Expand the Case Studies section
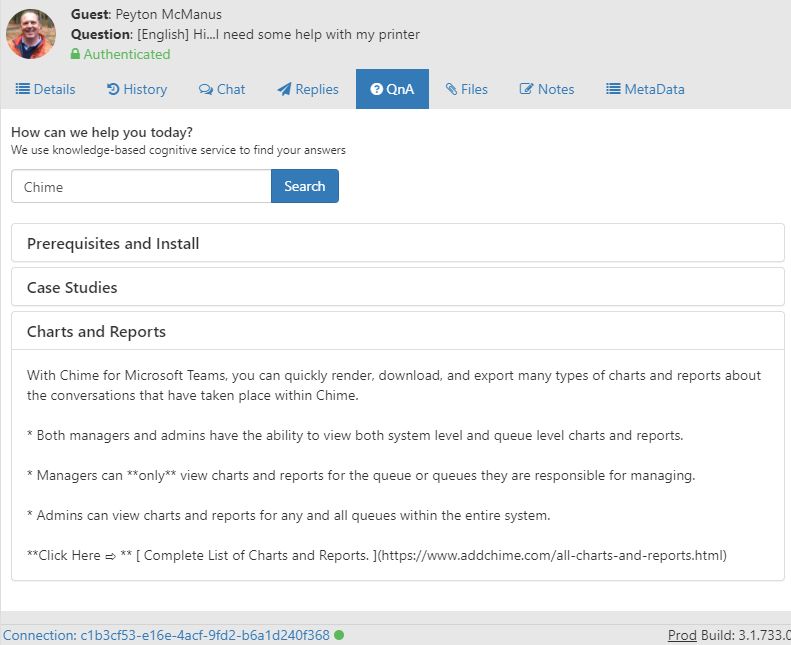The image size is (791, 645). click(x=398, y=287)
